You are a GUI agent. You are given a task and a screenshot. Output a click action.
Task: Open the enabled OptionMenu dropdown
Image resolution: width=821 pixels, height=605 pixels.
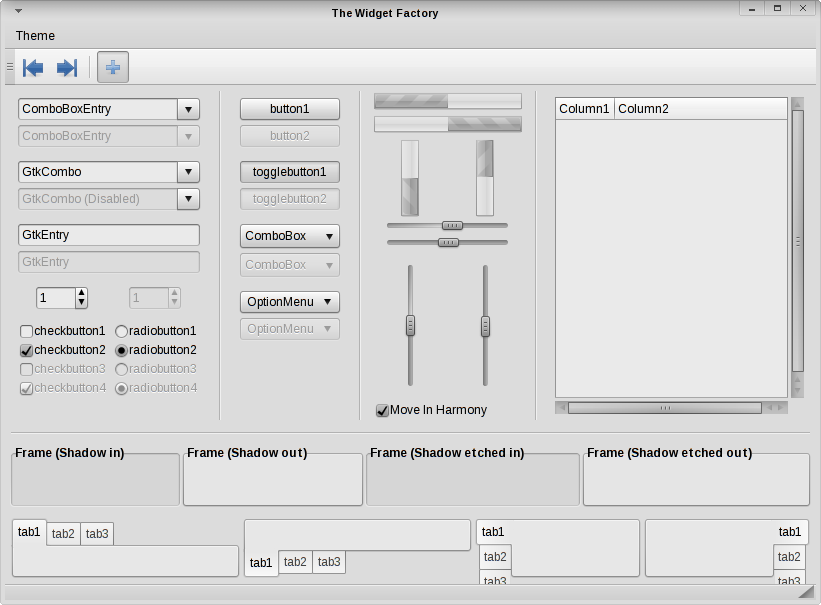(290, 302)
